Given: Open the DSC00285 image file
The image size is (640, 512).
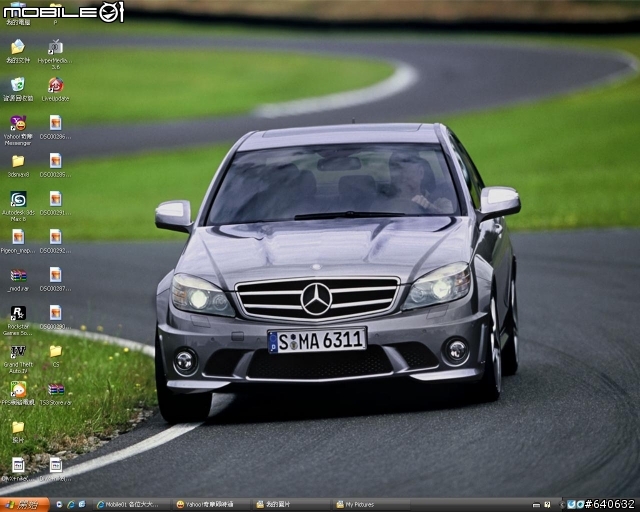Looking at the screenshot, I should click(x=56, y=165).
